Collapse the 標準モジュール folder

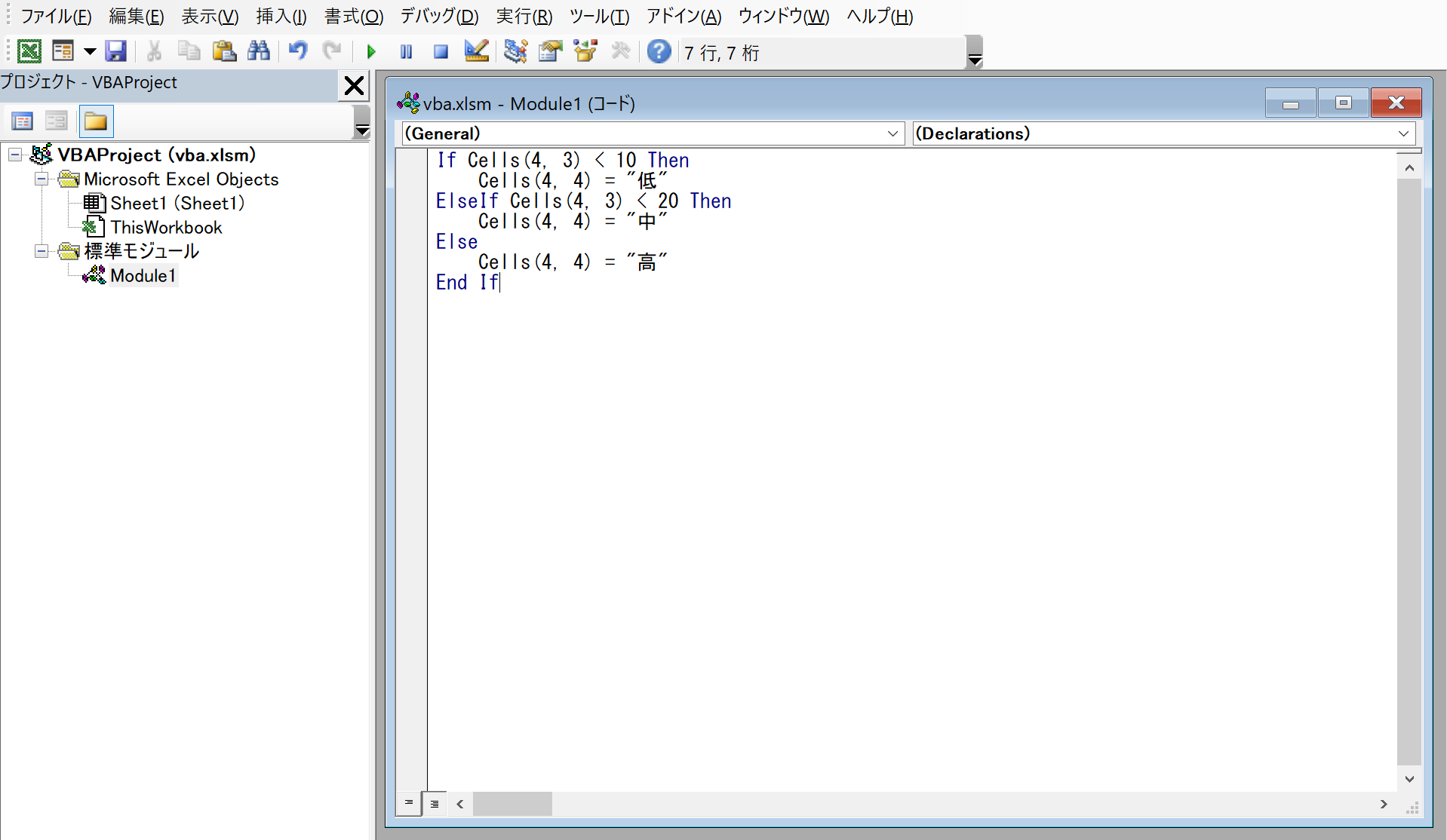pyautogui.click(x=41, y=251)
